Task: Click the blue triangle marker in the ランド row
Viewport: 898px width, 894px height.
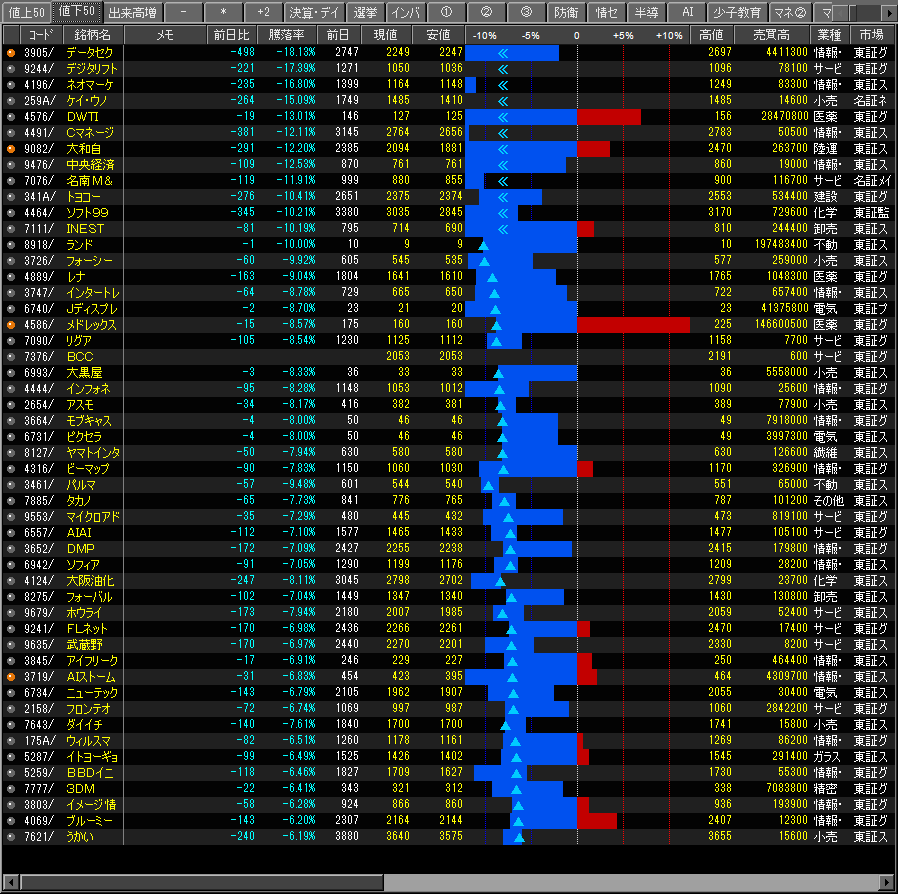Action: pyautogui.click(x=483, y=244)
